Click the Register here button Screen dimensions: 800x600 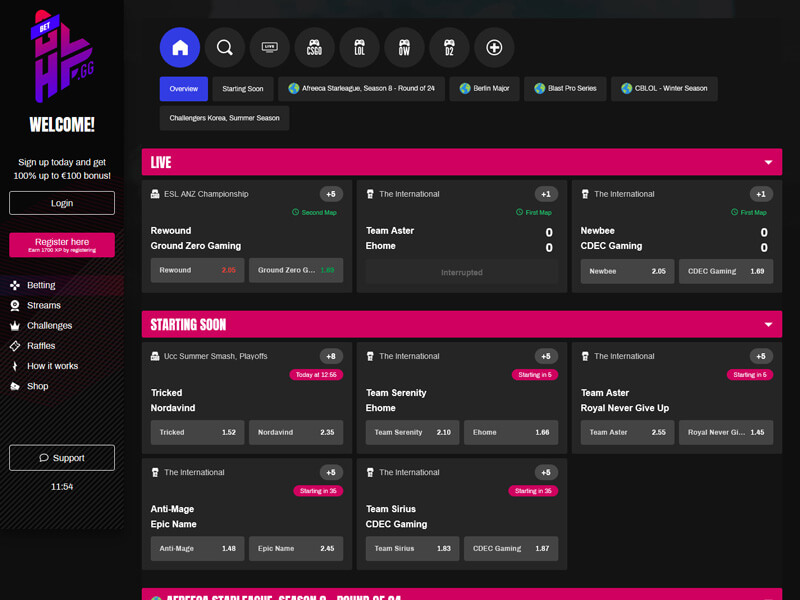pyautogui.click(x=62, y=245)
